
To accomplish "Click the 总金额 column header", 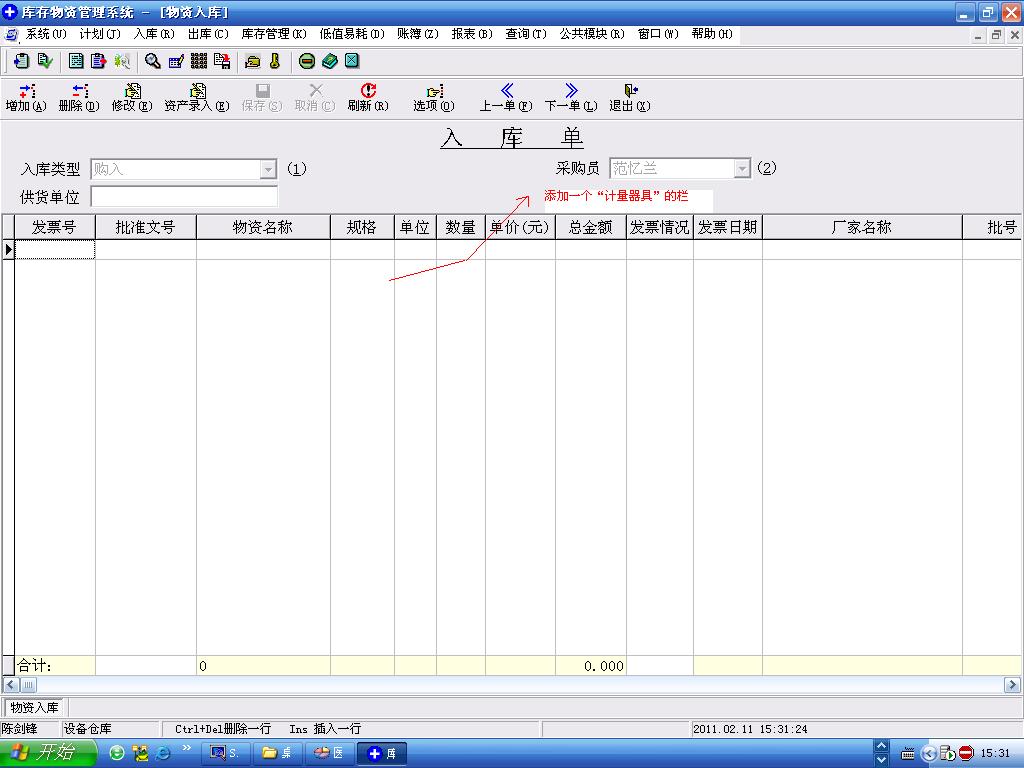I will click(x=590, y=227).
